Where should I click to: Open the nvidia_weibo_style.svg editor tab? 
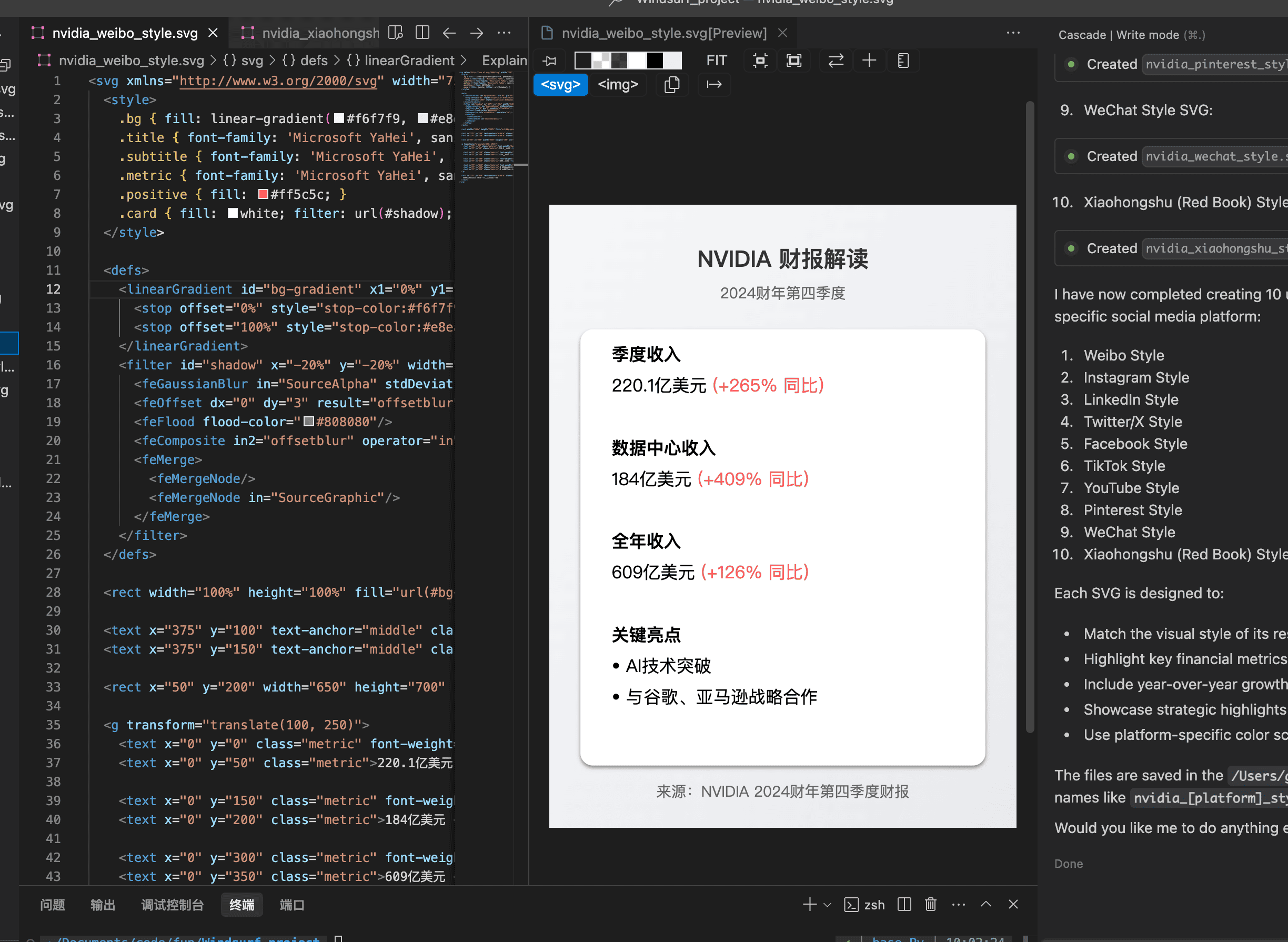125,33
